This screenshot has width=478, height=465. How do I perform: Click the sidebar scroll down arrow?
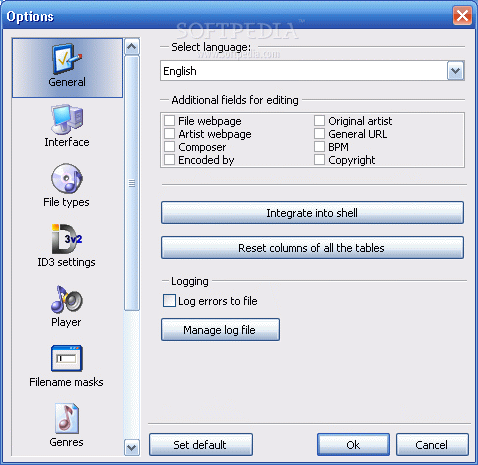pos(132,447)
